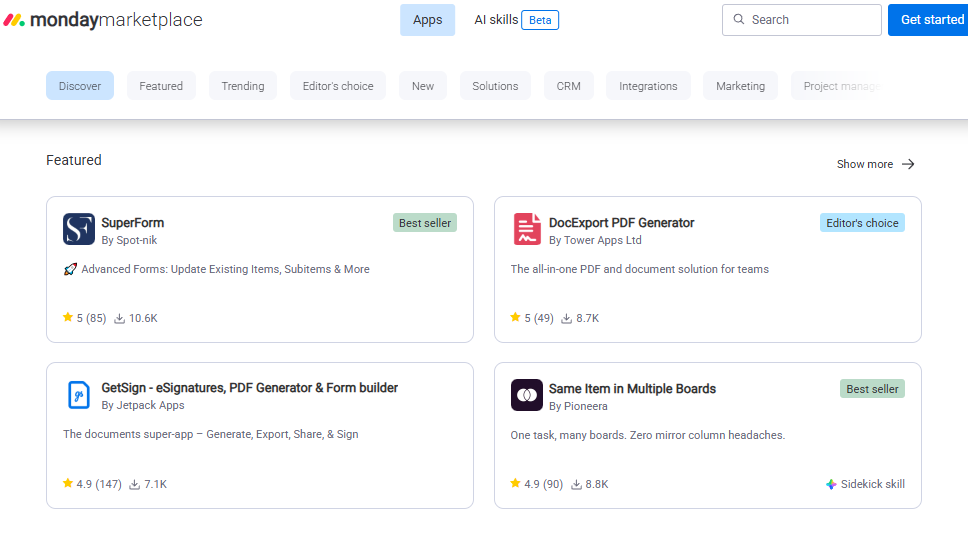Click the Show more link

pyautogui.click(x=875, y=164)
